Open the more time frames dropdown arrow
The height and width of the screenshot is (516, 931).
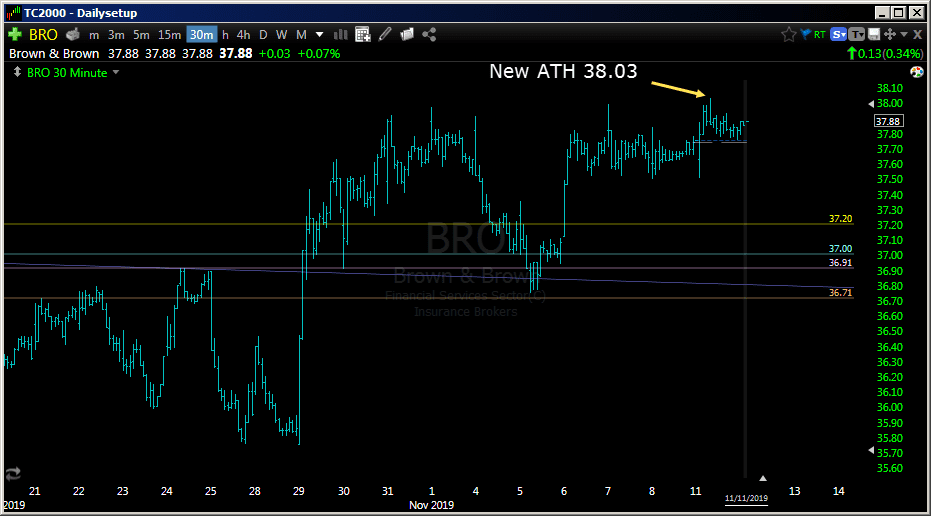[319, 34]
